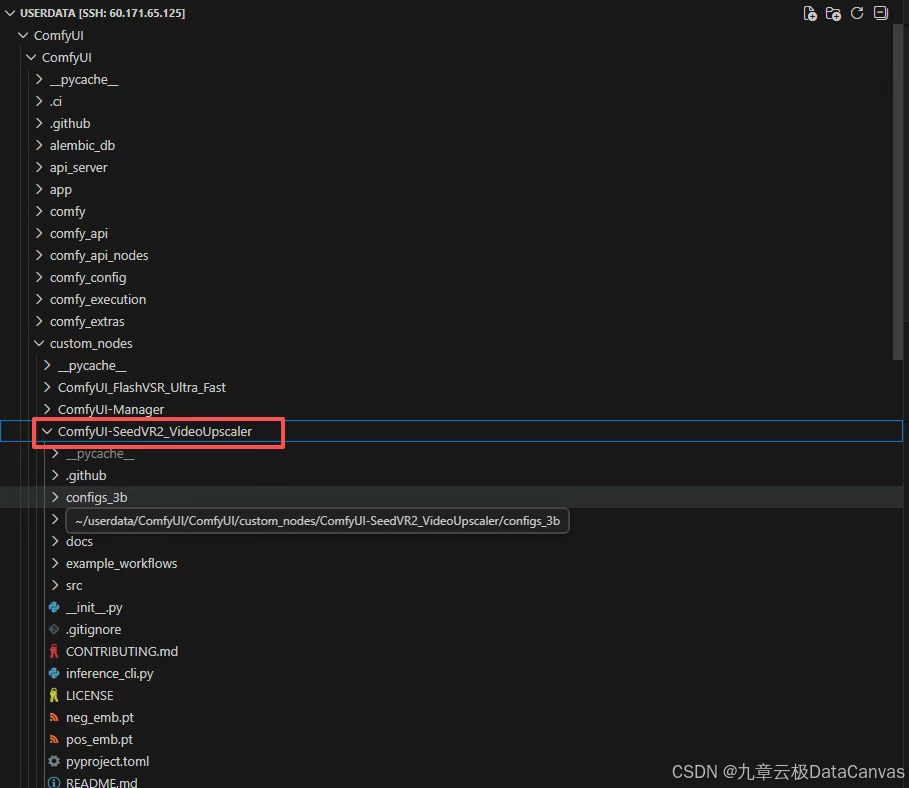
Task: Expand the docs folder chevron
Action: 56,541
